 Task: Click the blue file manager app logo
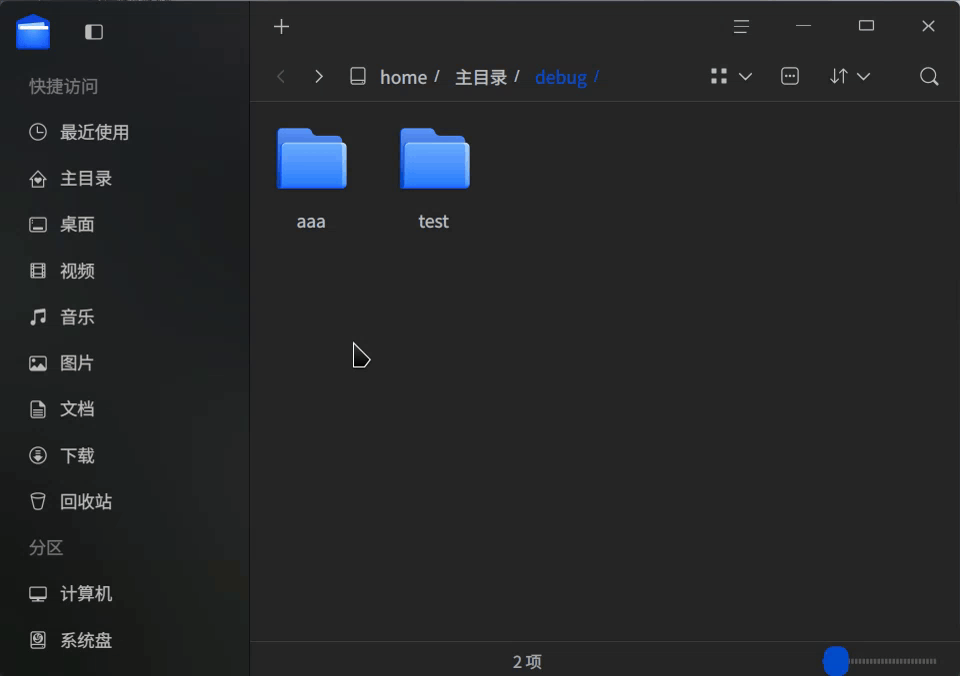33,32
